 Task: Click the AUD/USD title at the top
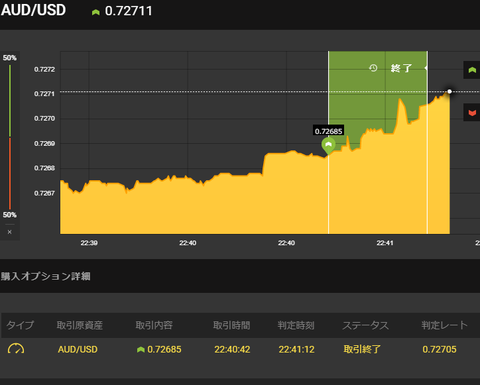point(33,10)
